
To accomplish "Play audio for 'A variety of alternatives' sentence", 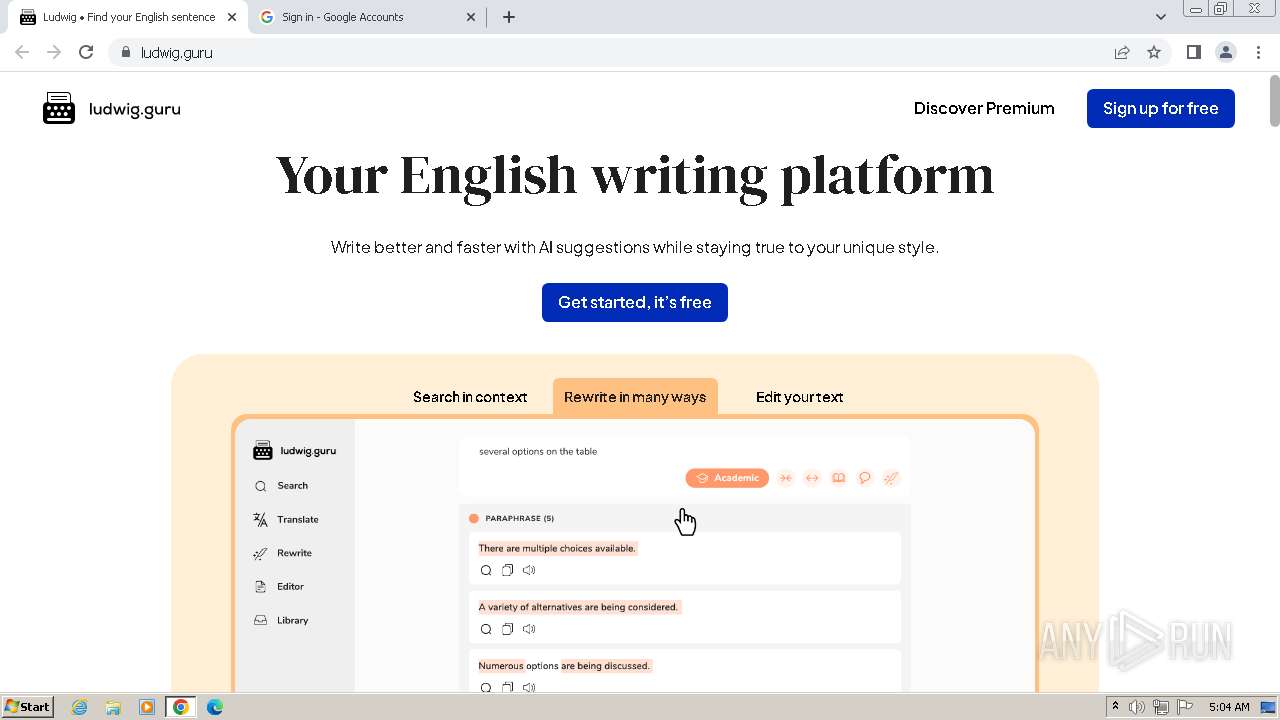I will pyautogui.click(x=529, y=629).
